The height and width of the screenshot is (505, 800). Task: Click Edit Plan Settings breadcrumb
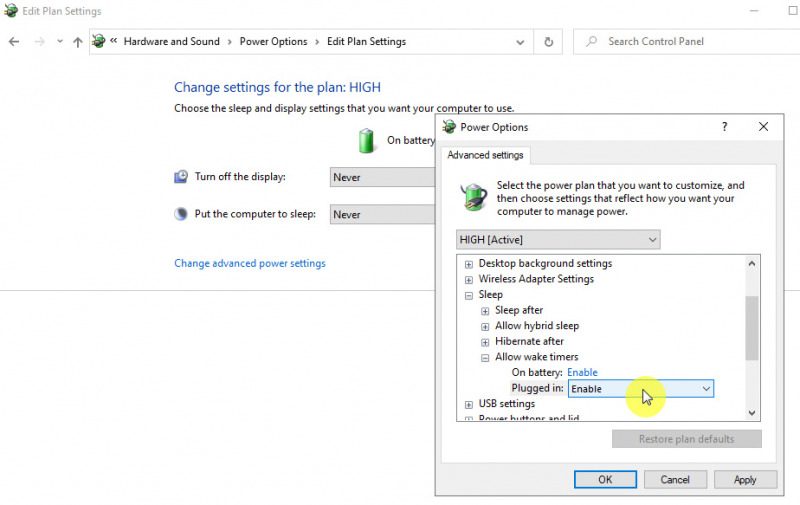[366, 41]
